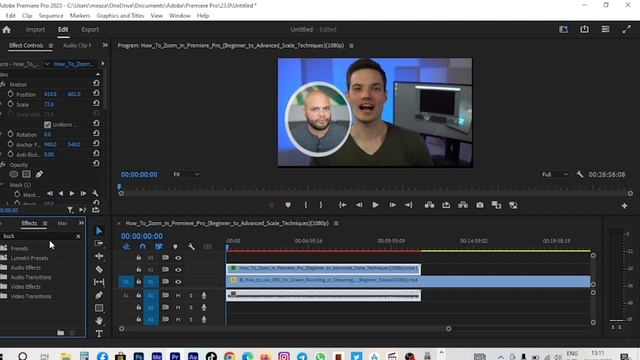Open timeline display settings wrench
Image resolution: width=640 pixels, height=360 pixels.
(x=191, y=247)
